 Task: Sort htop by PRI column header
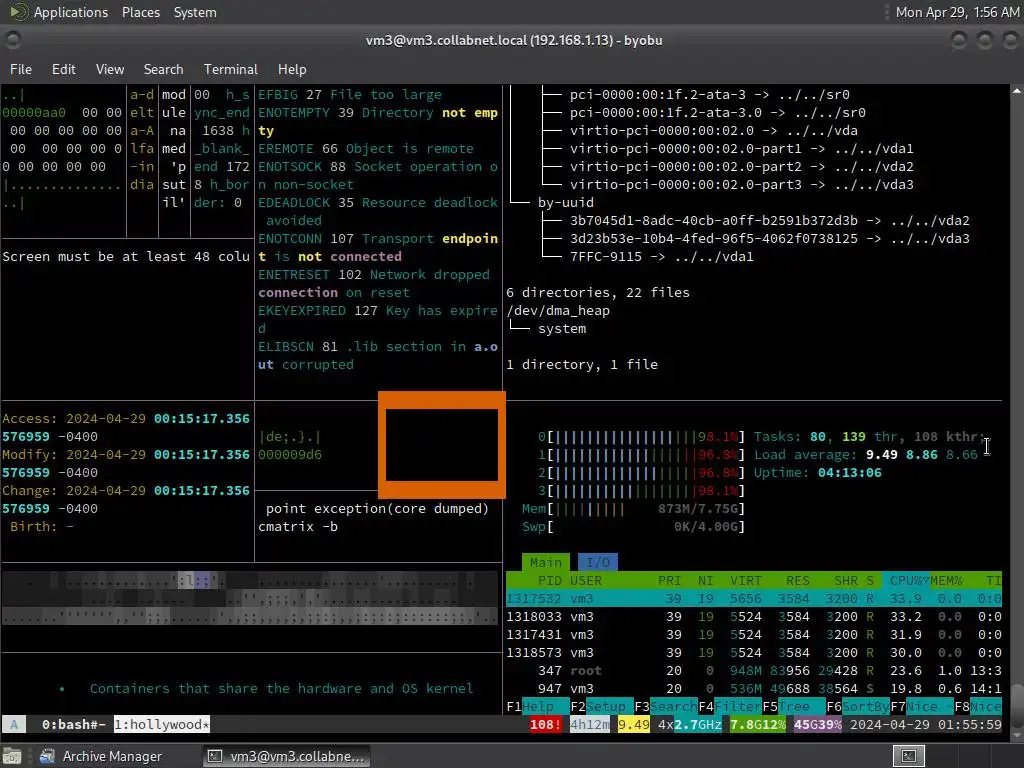(x=669, y=581)
